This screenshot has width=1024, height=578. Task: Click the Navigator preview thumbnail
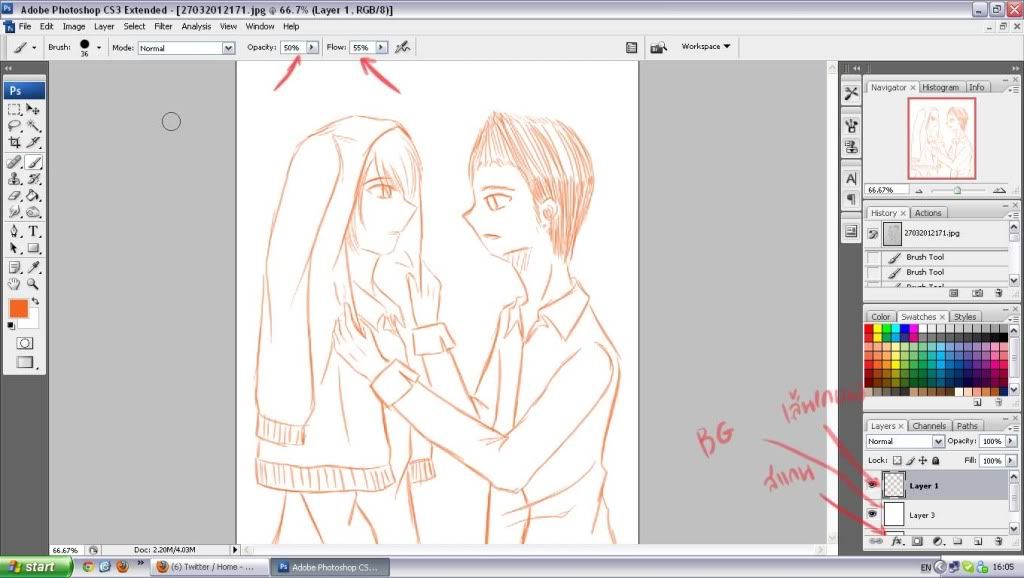tap(942, 138)
